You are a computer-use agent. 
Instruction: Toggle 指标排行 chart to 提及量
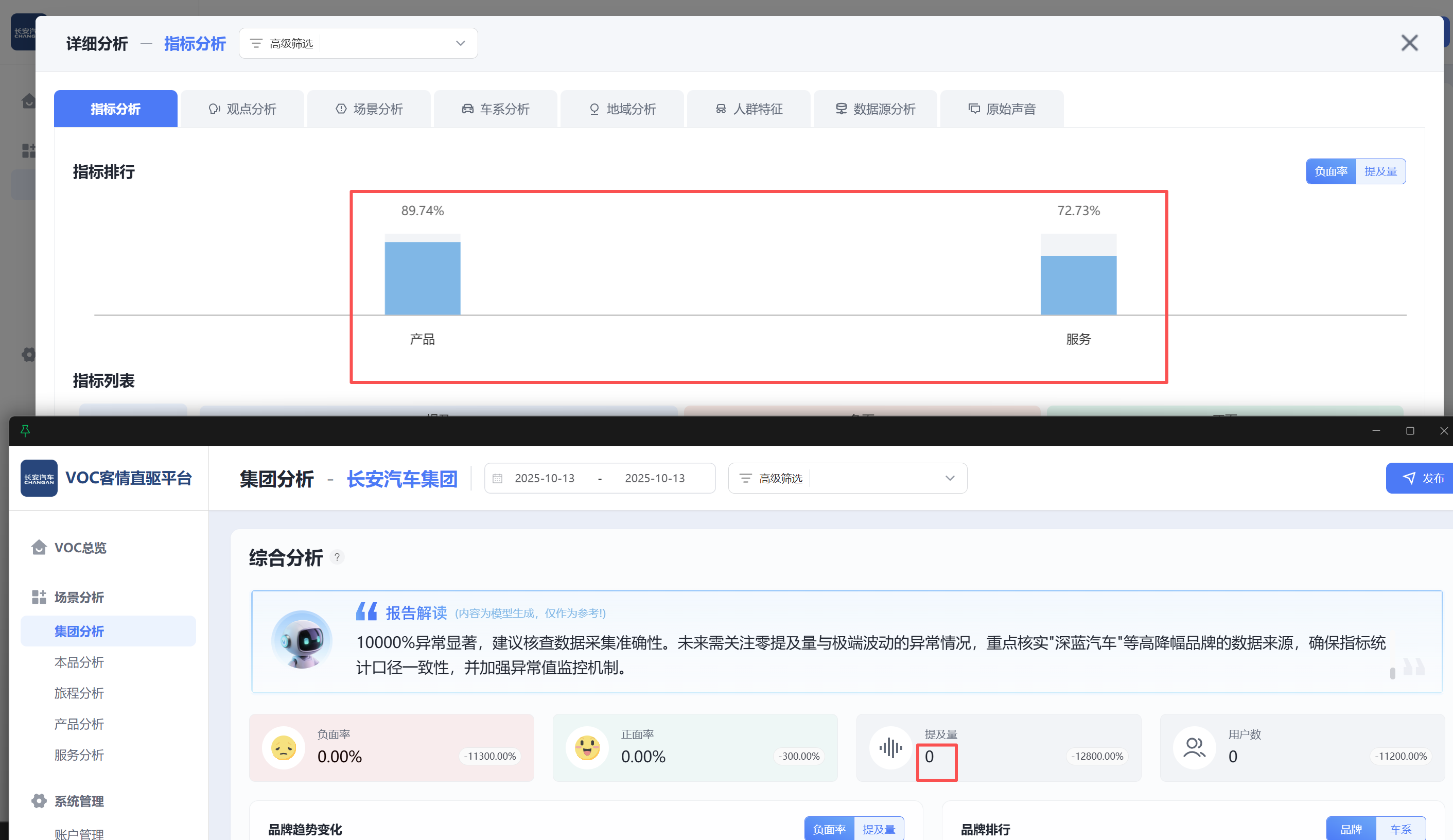click(x=1380, y=171)
